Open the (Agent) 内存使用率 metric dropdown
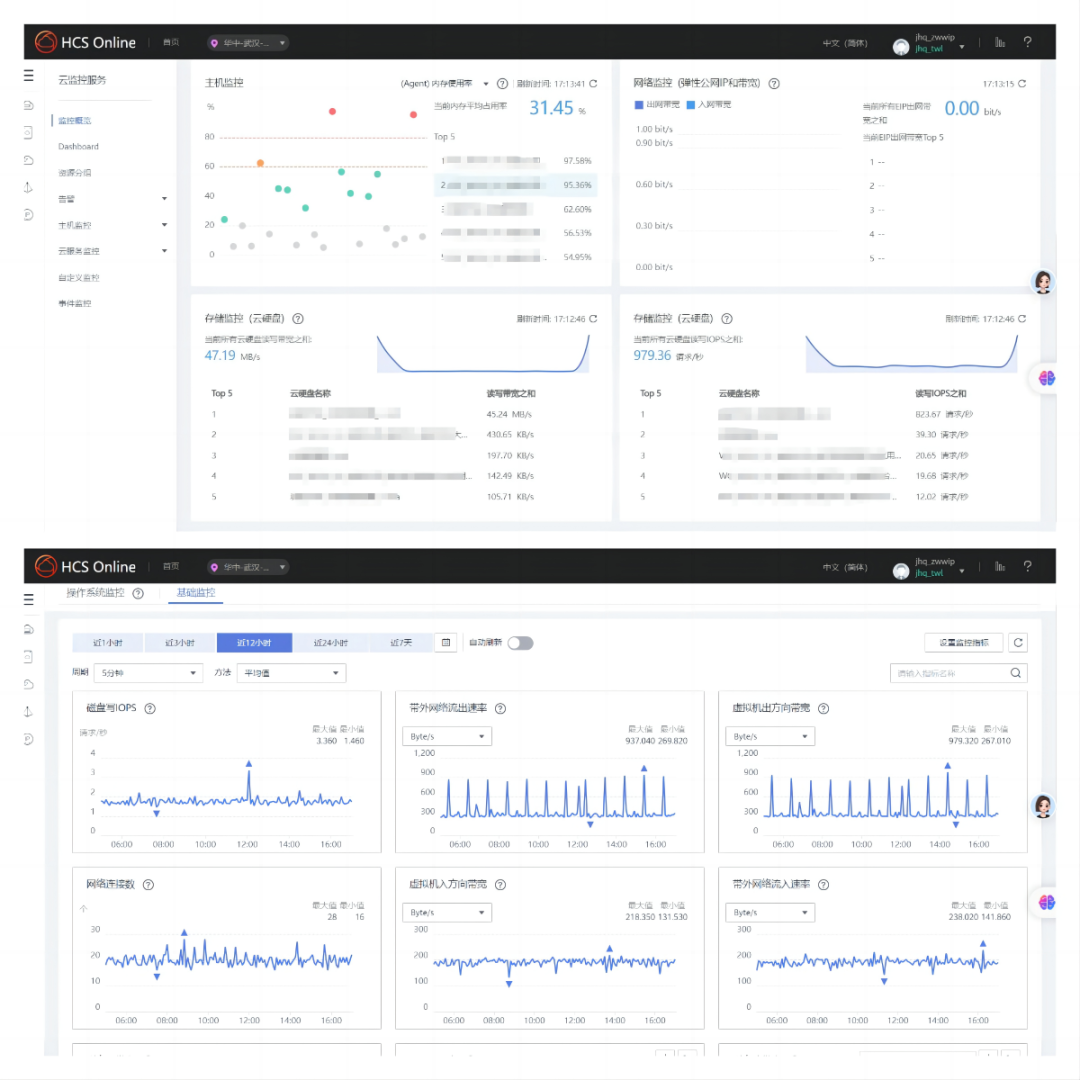 point(444,83)
